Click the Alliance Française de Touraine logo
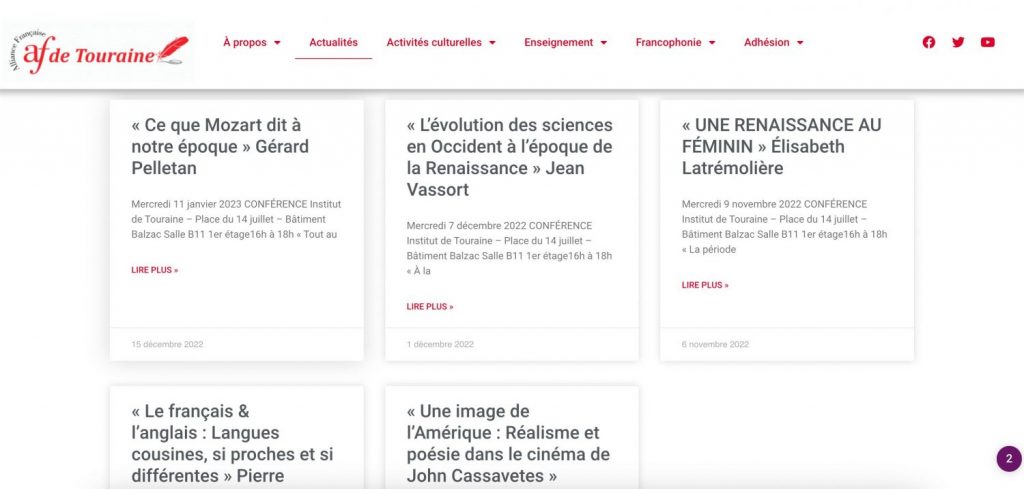 pyautogui.click(x=98, y=51)
